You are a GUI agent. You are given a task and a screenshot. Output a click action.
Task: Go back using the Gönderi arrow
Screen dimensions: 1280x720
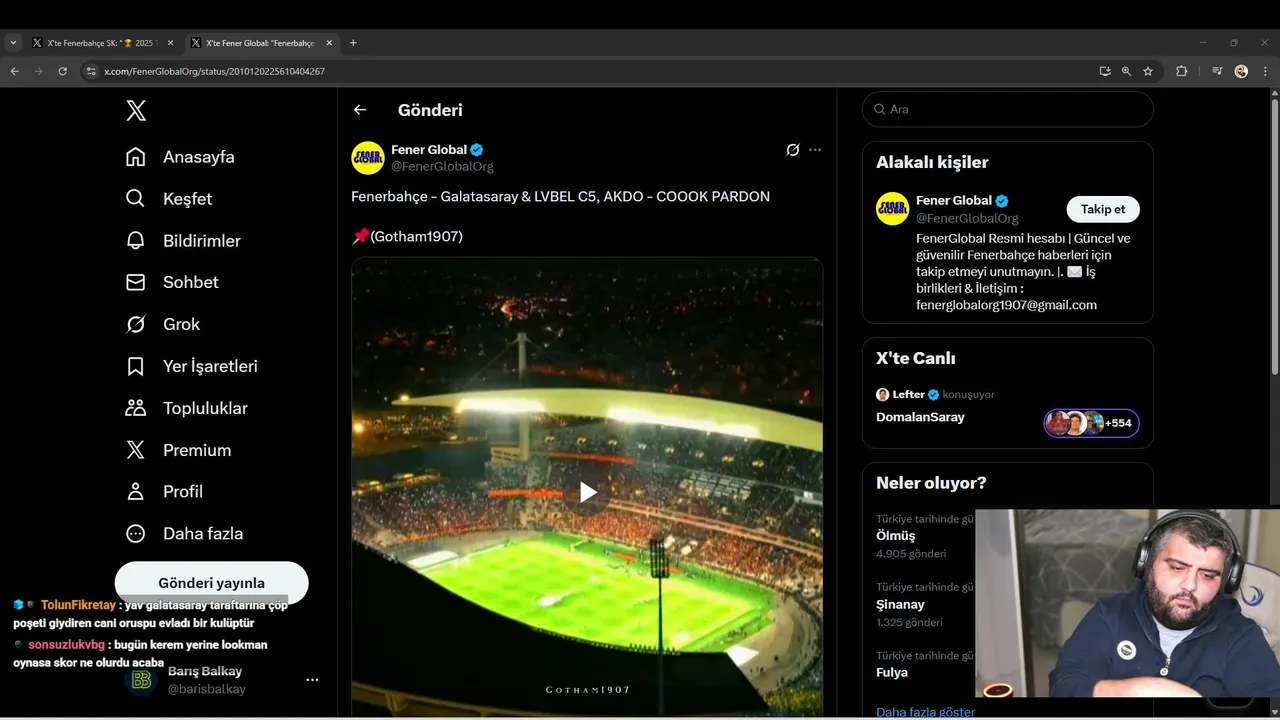click(x=360, y=110)
